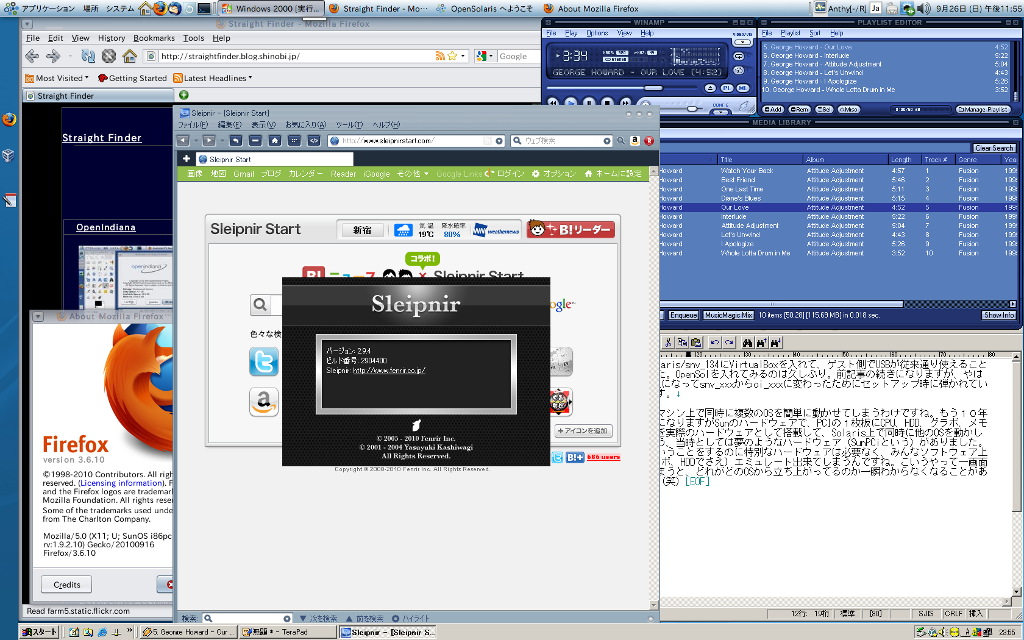The height and width of the screenshot is (640, 1024).
Task: Open new tab with green plus in Firefox
Action: coord(184,95)
